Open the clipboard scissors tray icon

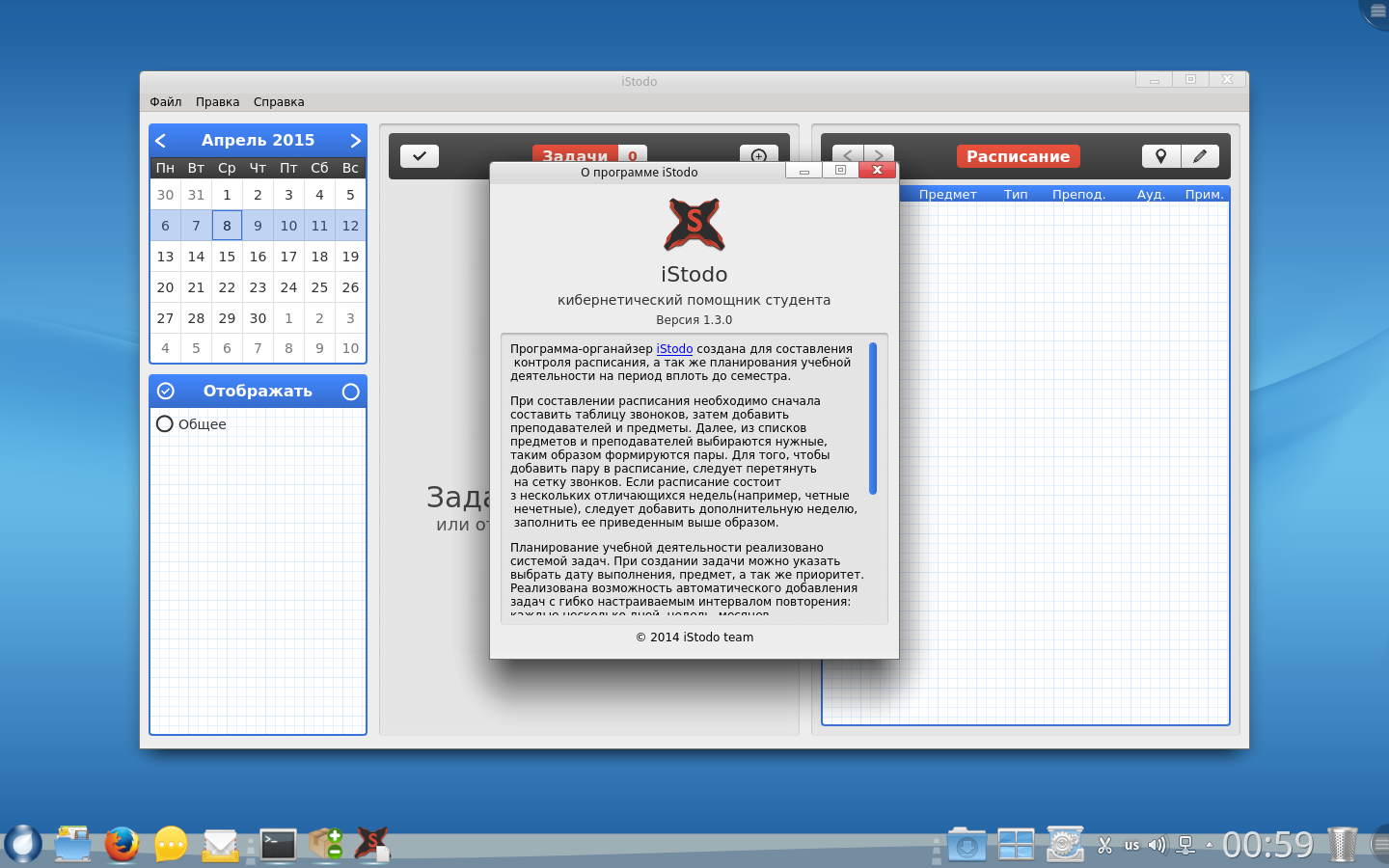[1105, 846]
